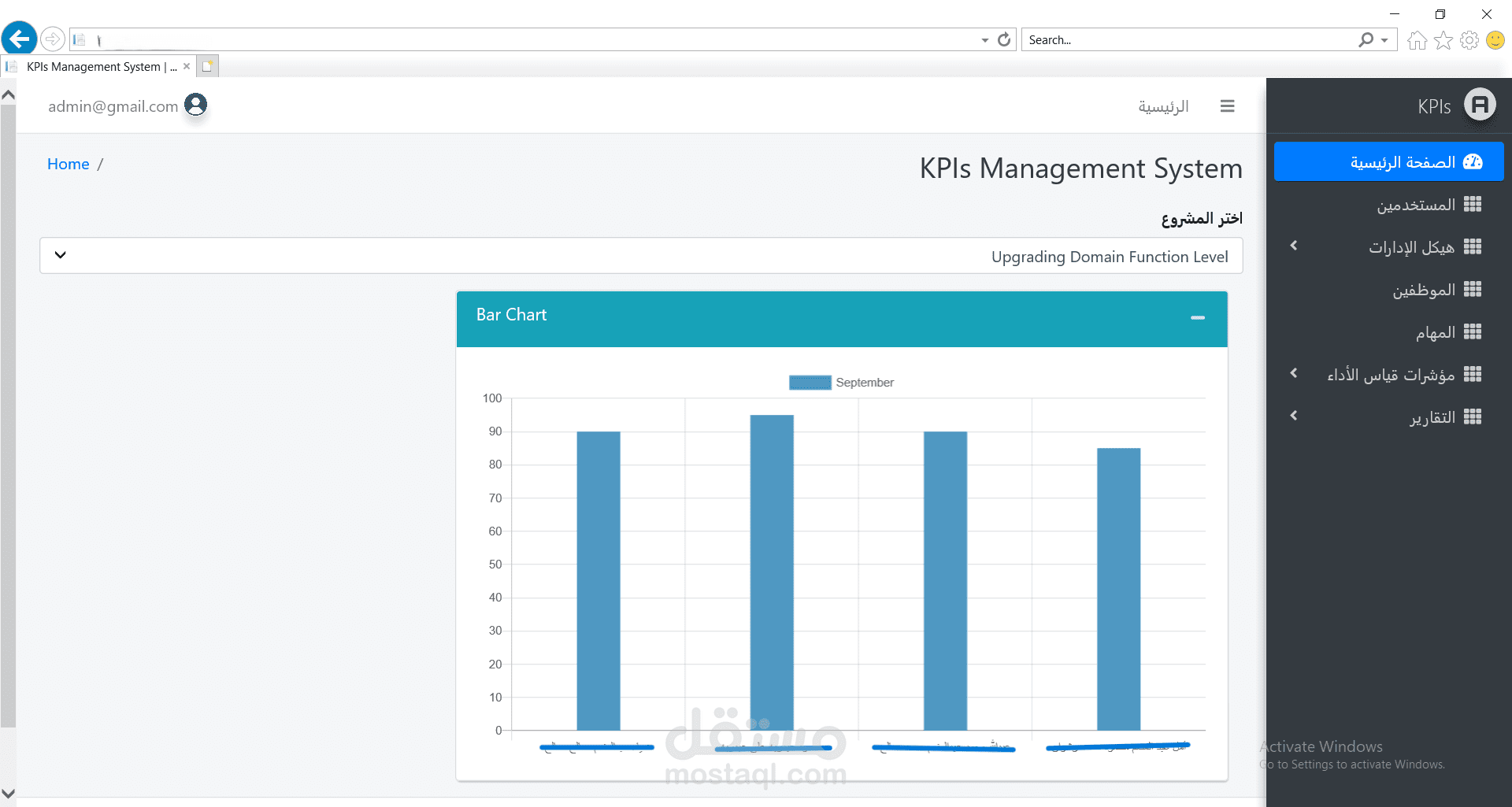Viewport: 1512px width, 807px height.
Task: Click grid icon beside المهام
Action: [x=1473, y=332]
